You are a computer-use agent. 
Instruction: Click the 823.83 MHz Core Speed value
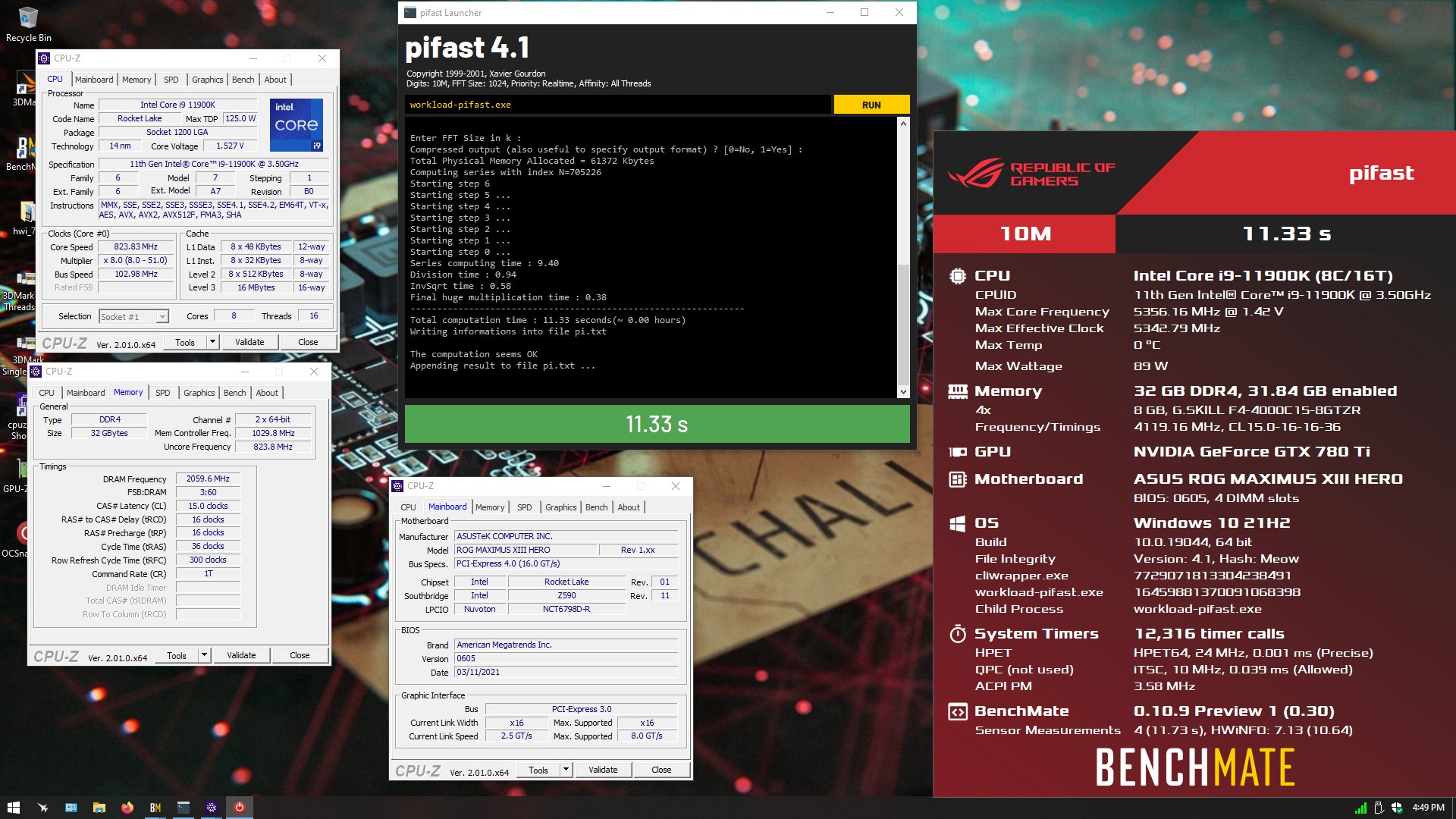pyautogui.click(x=136, y=246)
